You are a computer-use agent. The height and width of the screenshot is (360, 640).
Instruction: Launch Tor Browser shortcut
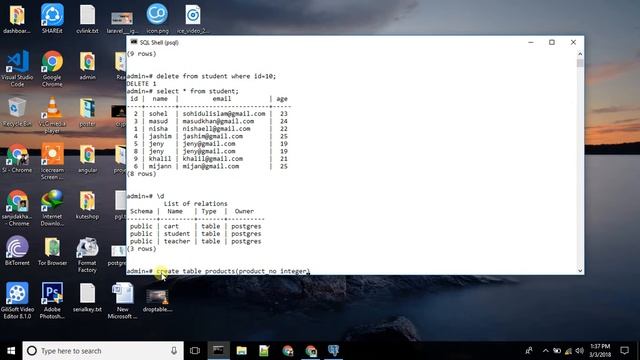tap(52, 251)
